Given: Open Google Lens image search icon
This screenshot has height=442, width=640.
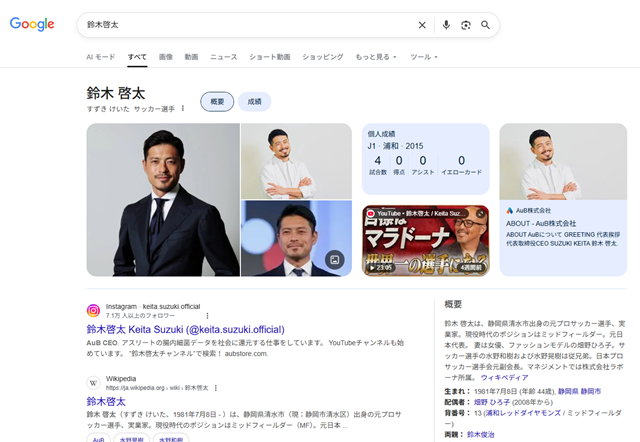Looking at the screenshot, I should click(466, 25).
